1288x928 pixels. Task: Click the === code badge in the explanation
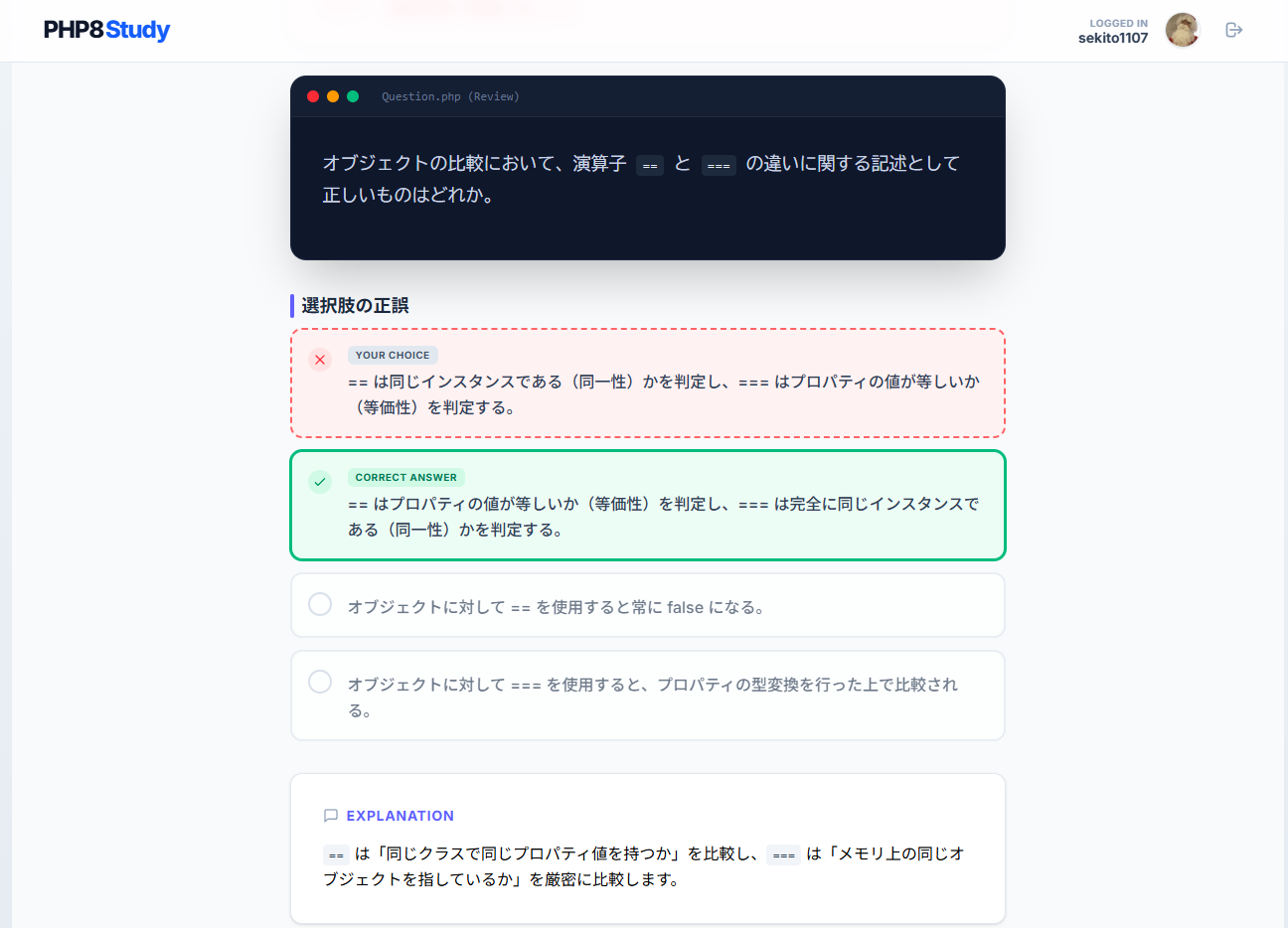coord(782,853)
